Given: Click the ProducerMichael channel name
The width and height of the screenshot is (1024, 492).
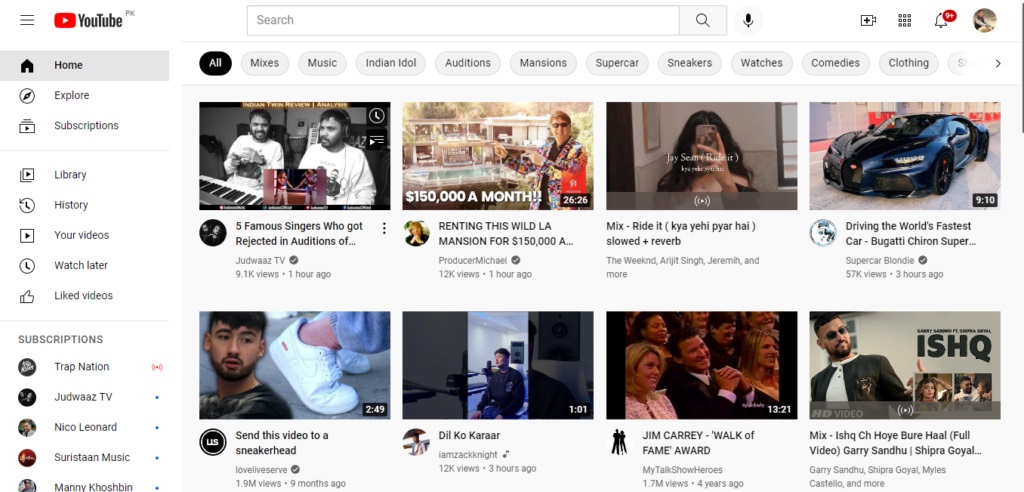Looking at the screenshot, I should (x=473, y=260).
